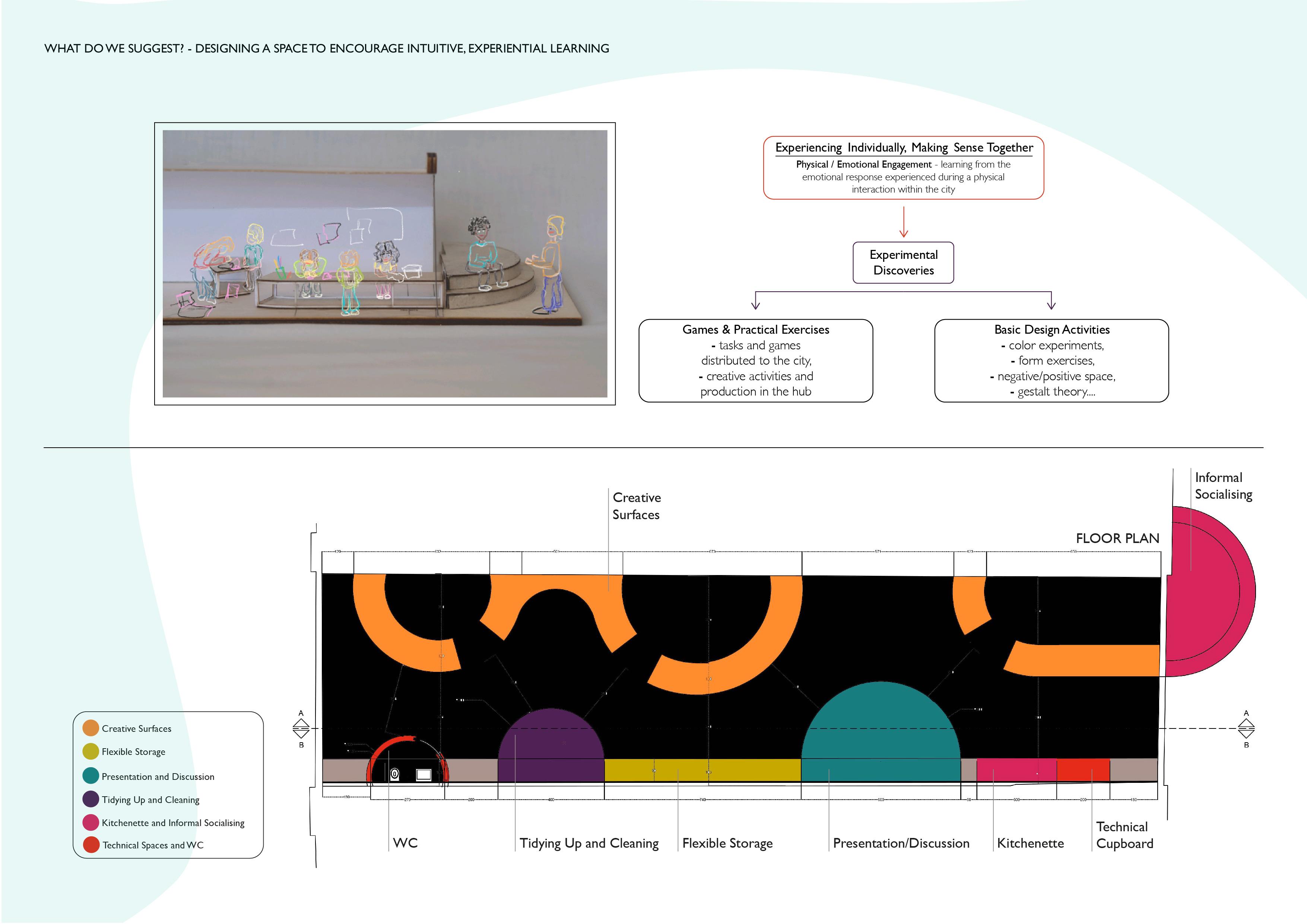The image size is (1307, 924).
Task: Click the left A/B section marker
Action: 301,728
